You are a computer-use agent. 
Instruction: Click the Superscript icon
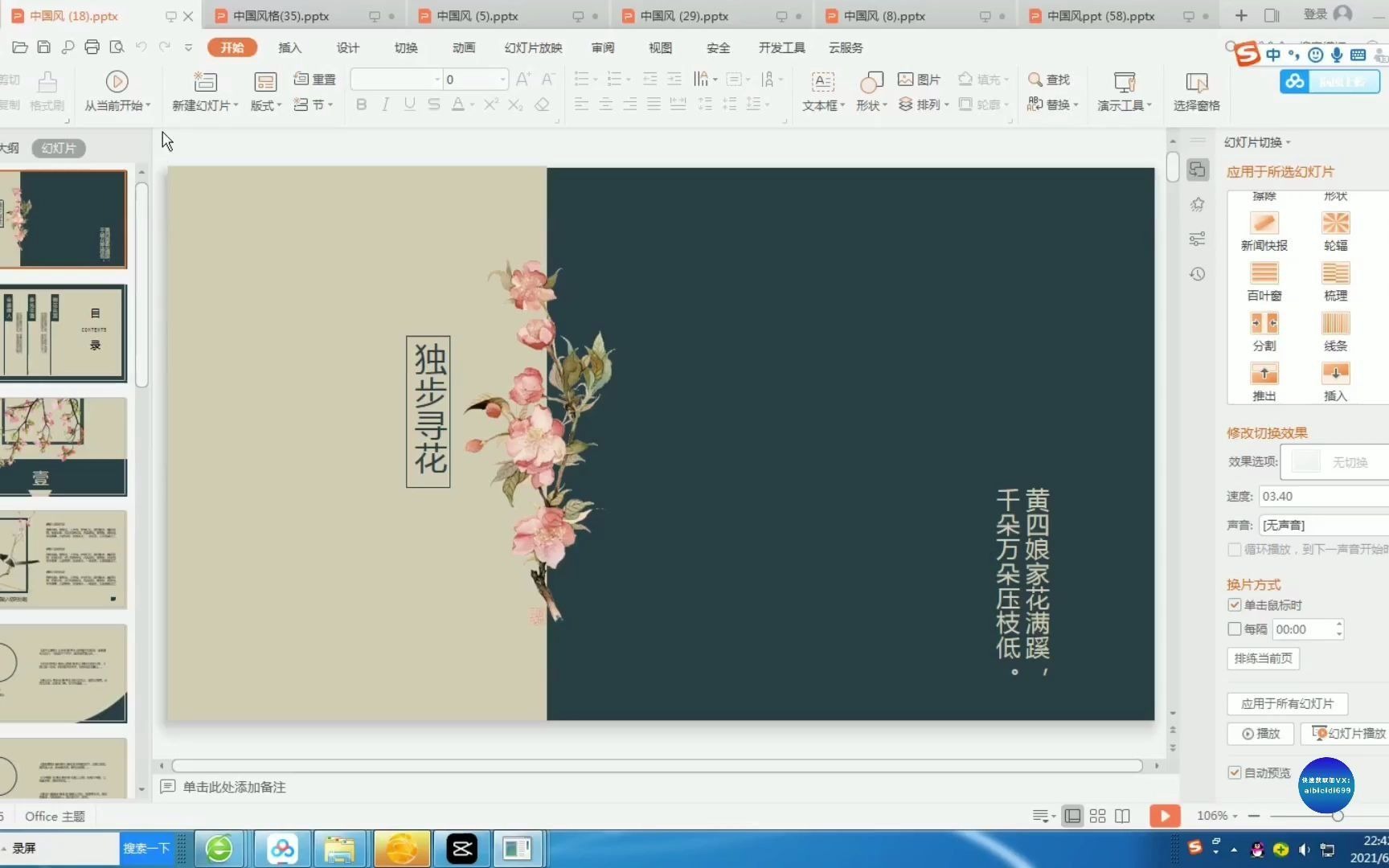click(x=491, y=104)
